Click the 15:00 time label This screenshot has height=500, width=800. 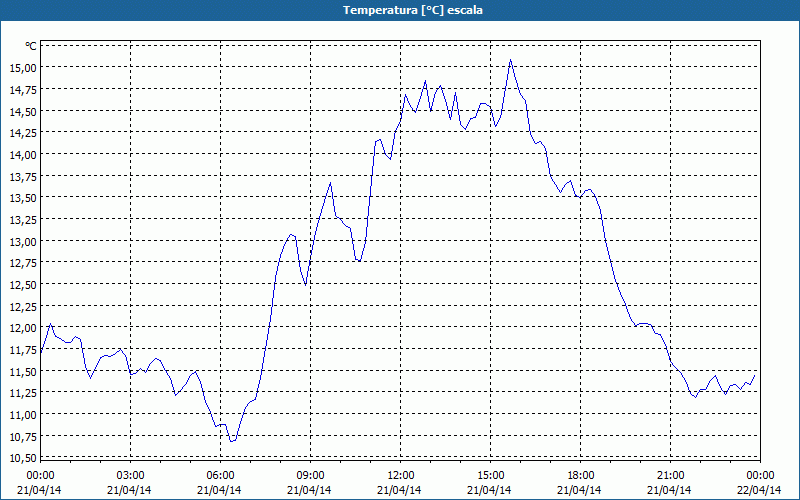pyautogui.click(x=490, y=476)
